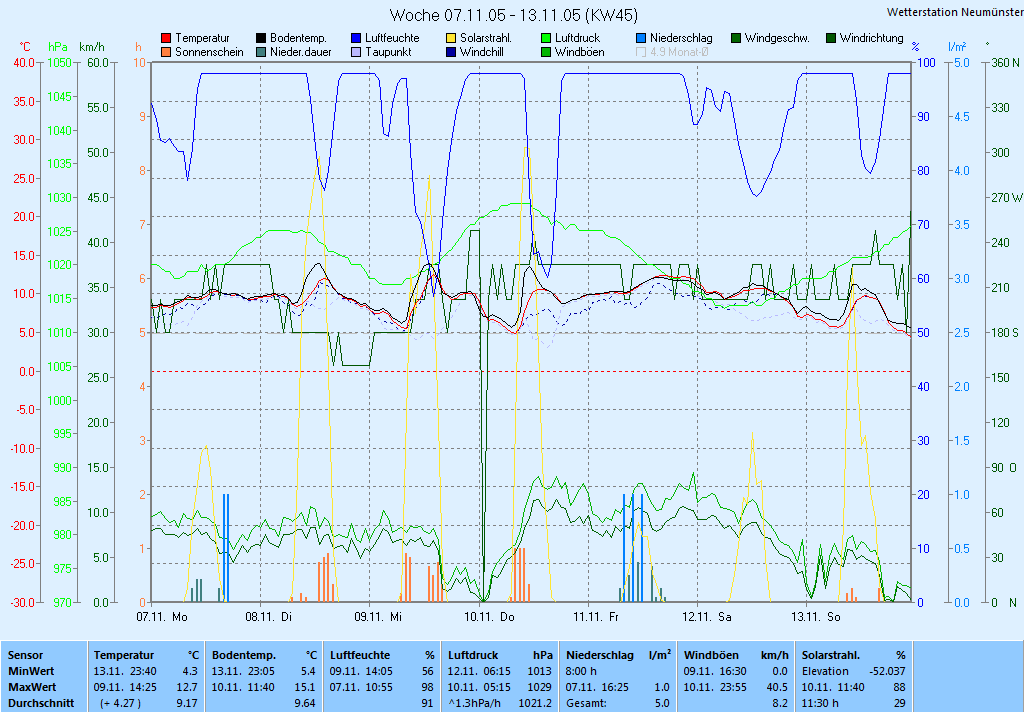Click the 10.11. Do date axis label
Screen dimensions: 1024x712
(484, 617)
